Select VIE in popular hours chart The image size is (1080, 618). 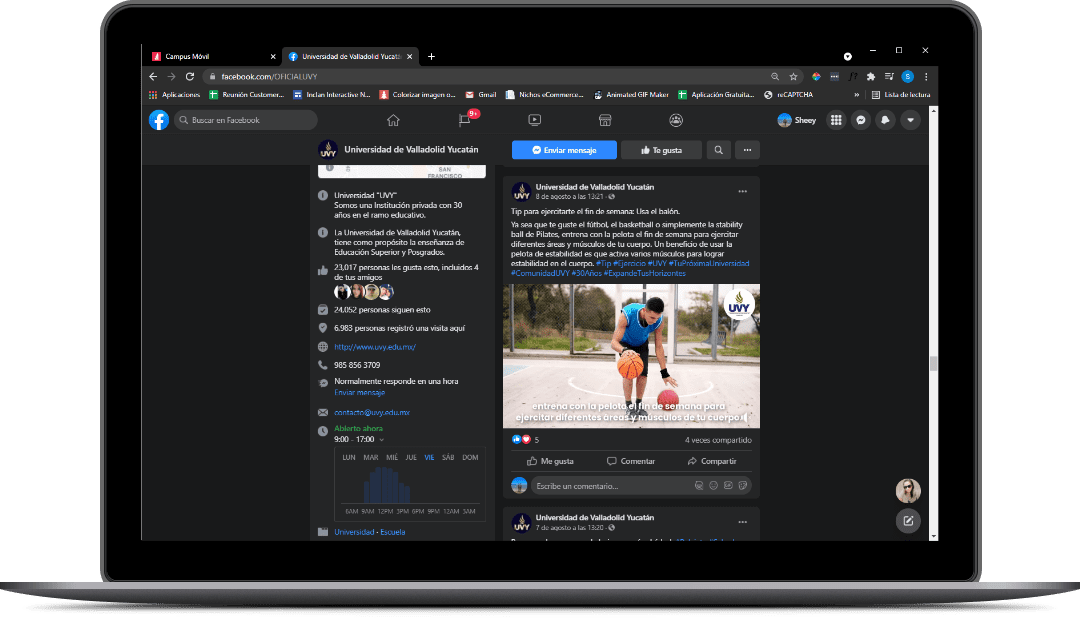point(429,457)
